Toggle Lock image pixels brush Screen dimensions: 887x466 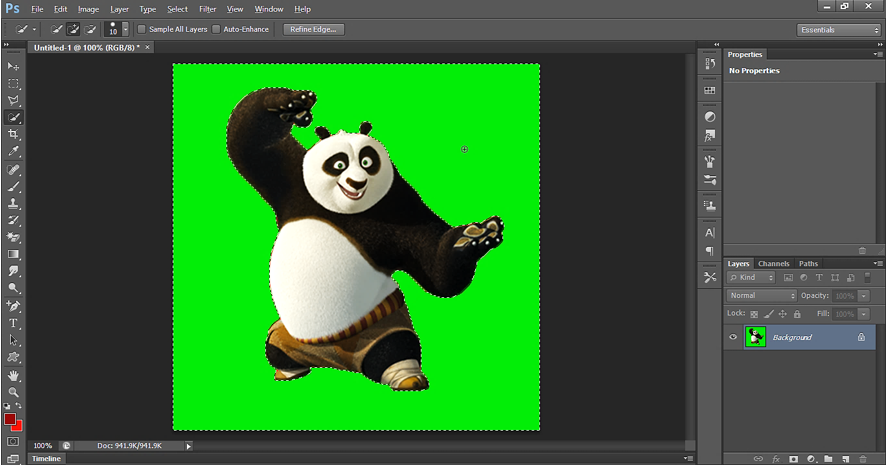tap(769, 314)
